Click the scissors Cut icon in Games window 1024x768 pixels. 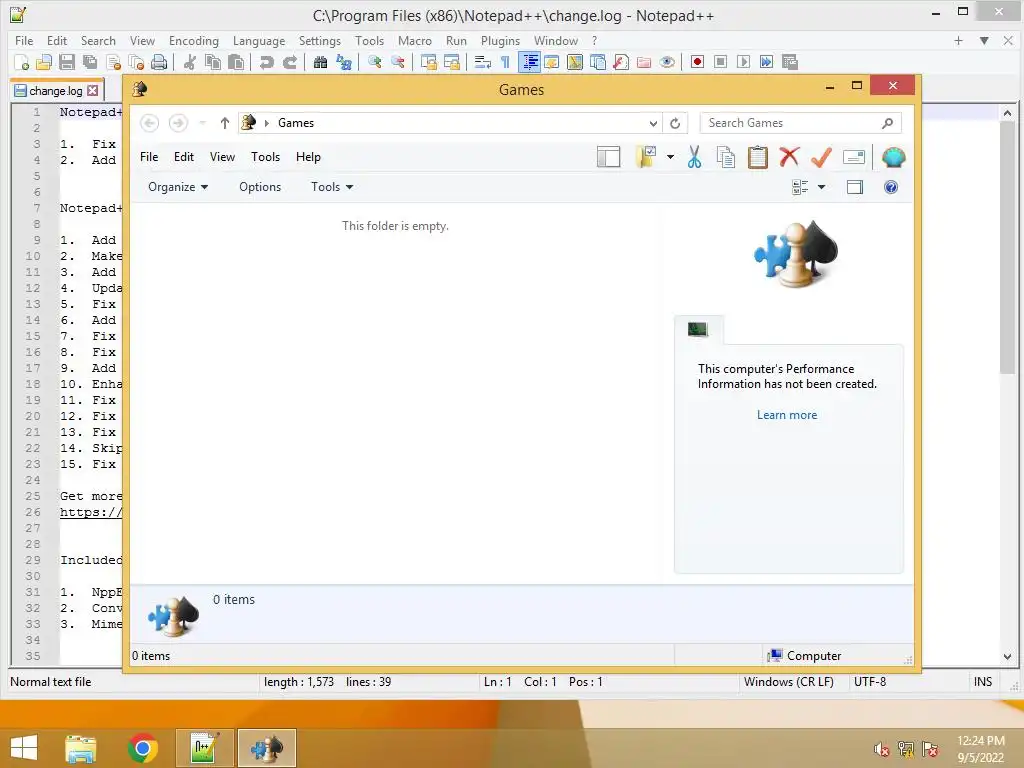click(x=694, y=157)
